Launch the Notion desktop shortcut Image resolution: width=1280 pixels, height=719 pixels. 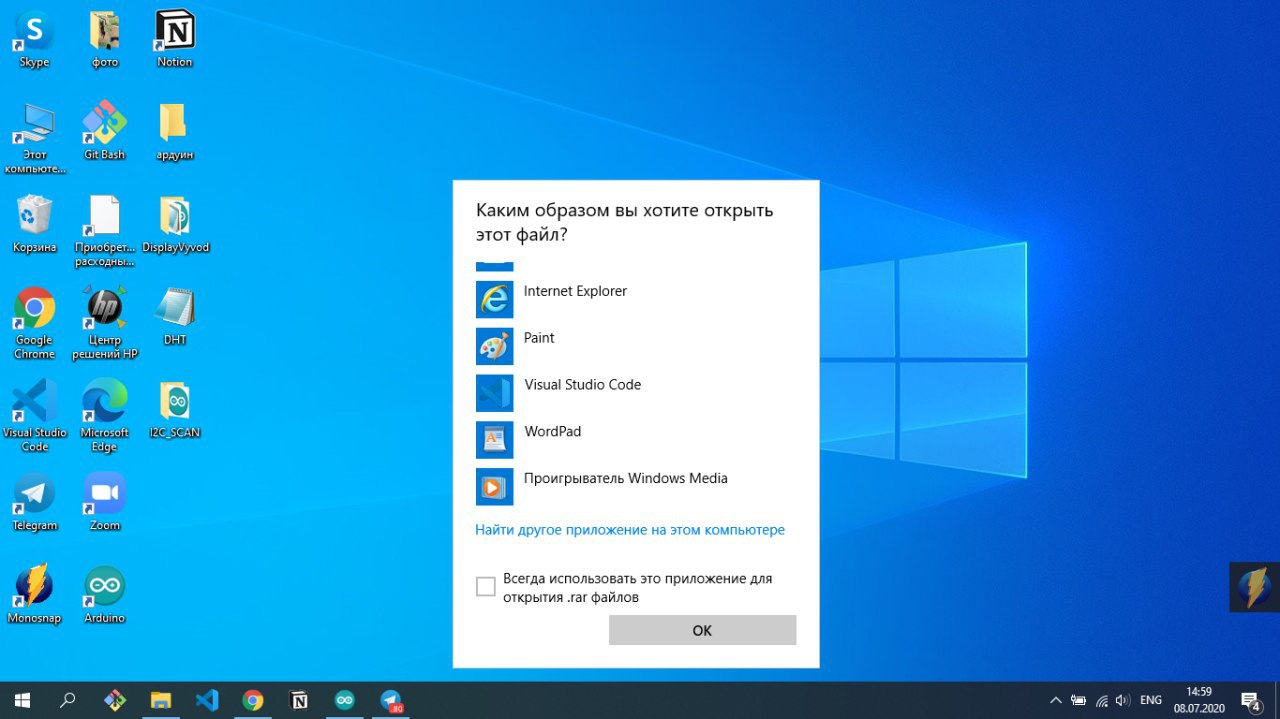click(x=175, y=40)
